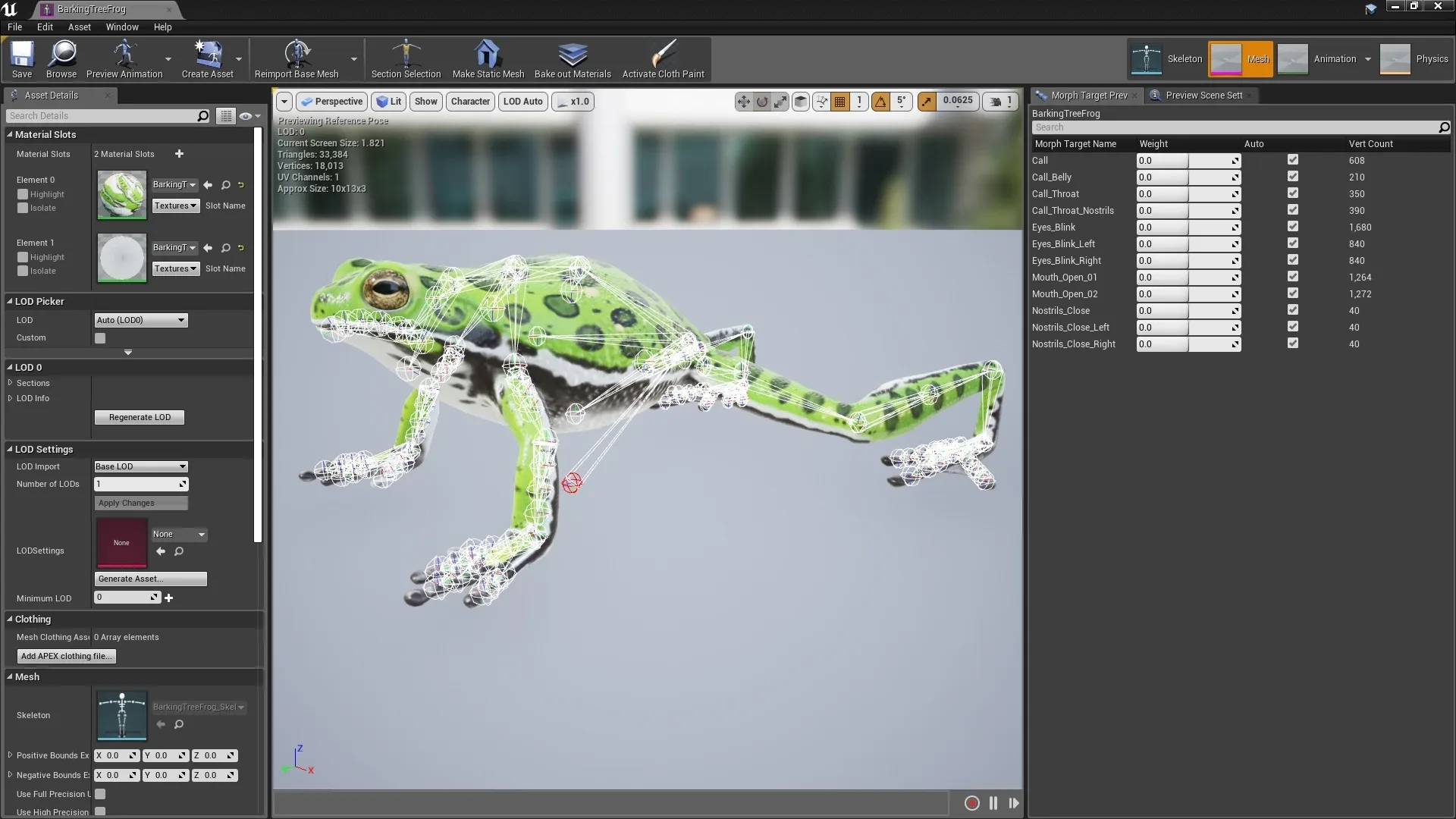Open Element 1 Textures dropdown

click(x=175, y=268)
